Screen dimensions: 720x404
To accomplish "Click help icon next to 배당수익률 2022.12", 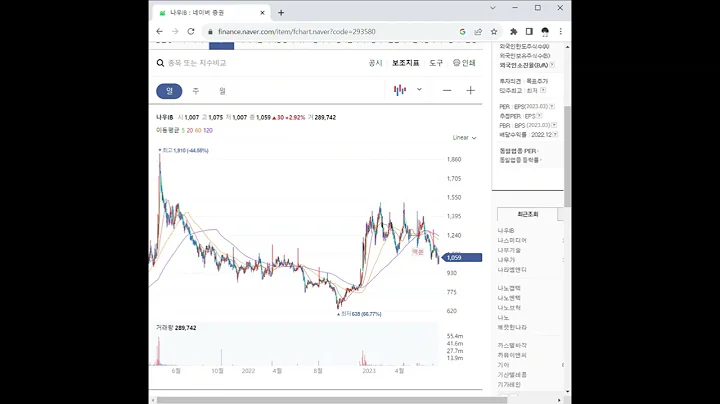I will (x=555, y=135).
